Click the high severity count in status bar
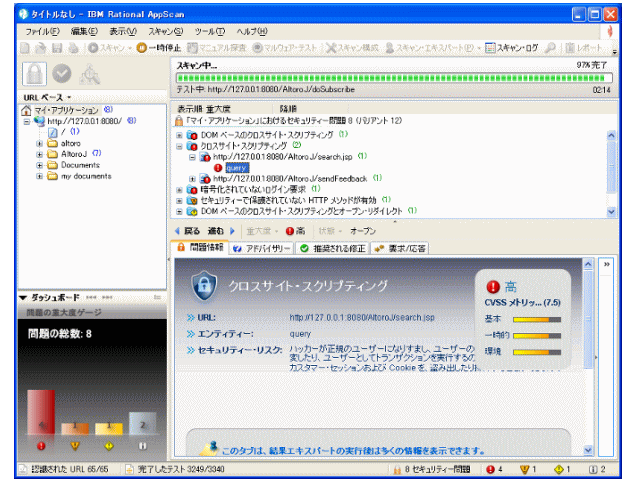This screenshot has width=640, height=480. (x=494, y=468)
